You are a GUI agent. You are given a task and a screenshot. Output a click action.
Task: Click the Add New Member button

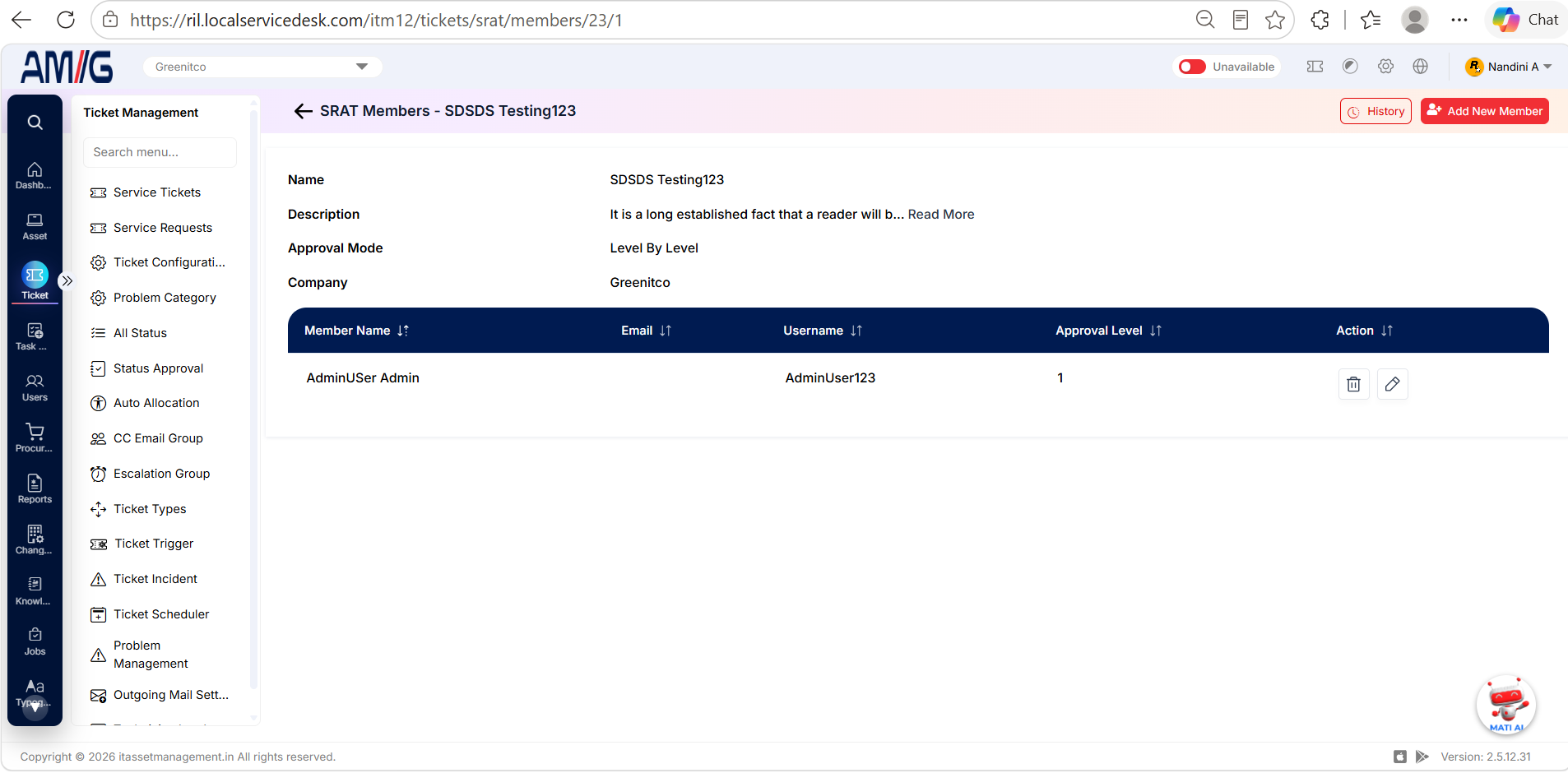tap(1484, 111)
